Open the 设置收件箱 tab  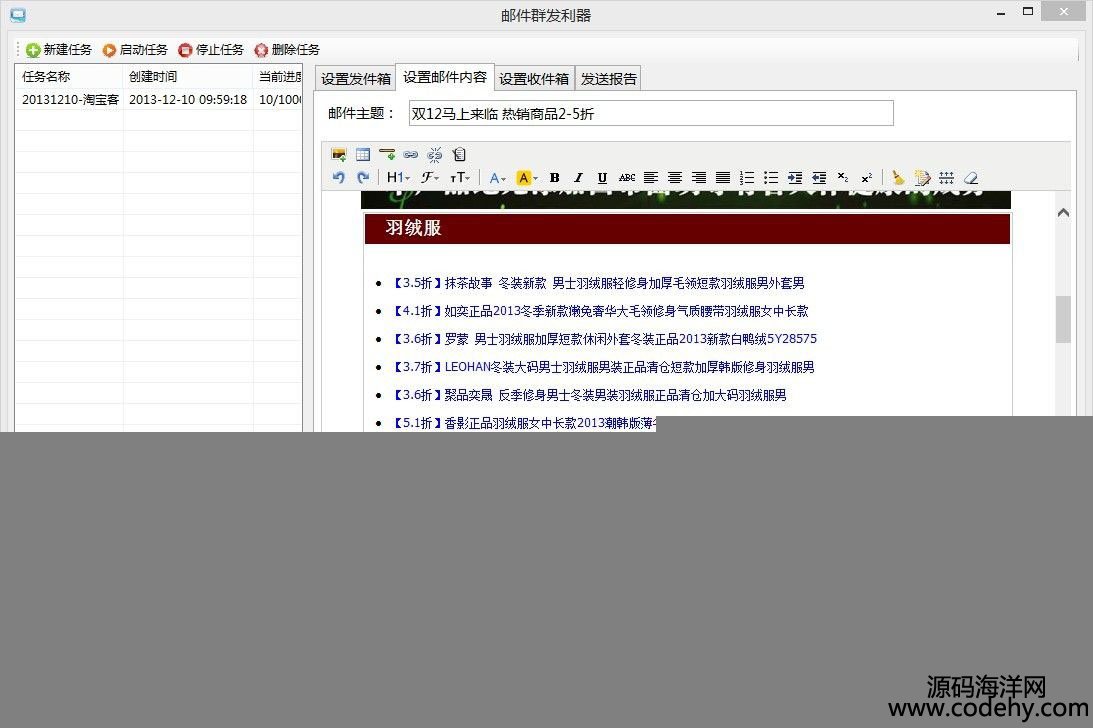click(534, 79)
